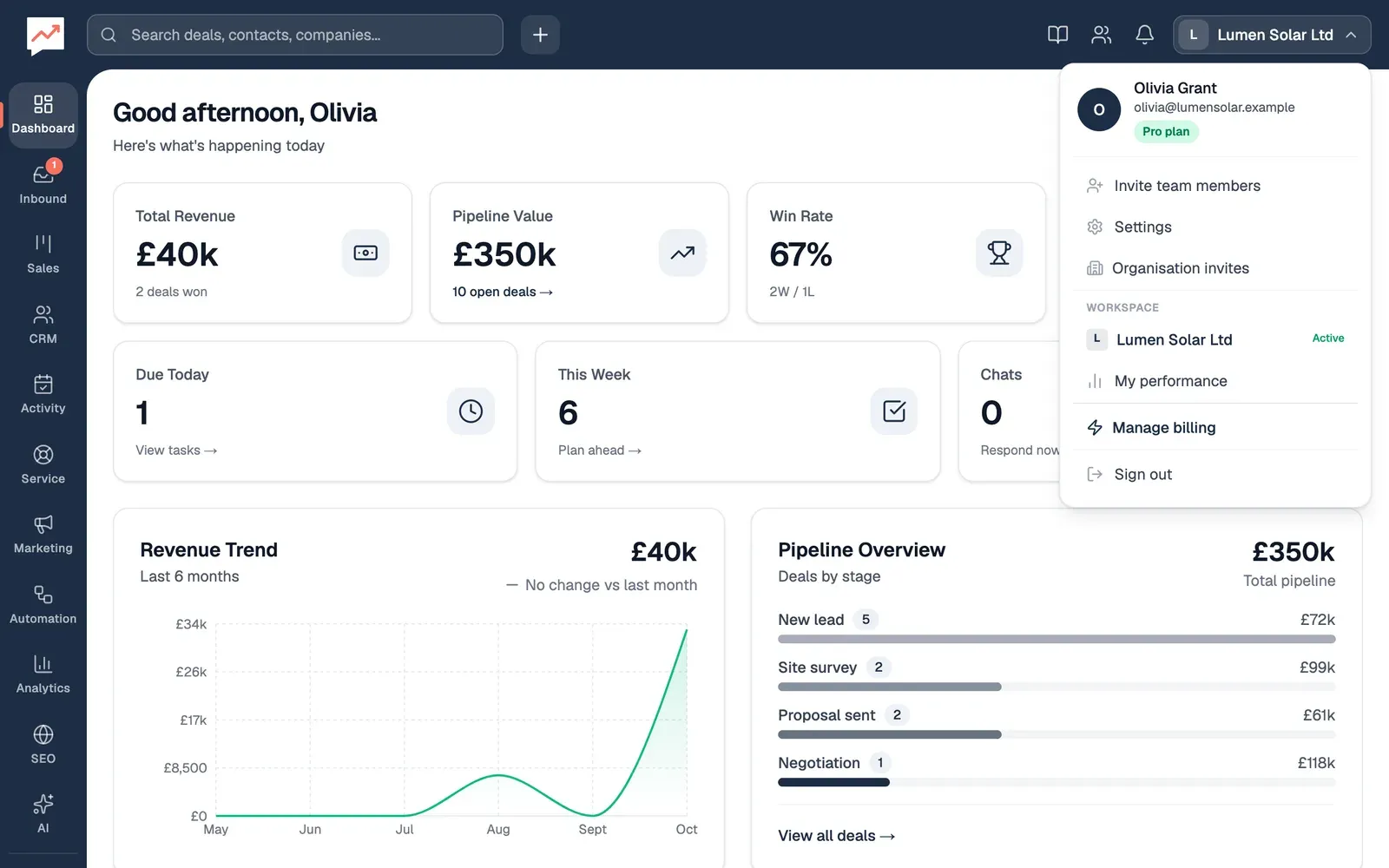Click the Total Revenue banknote icon
The height and width of the screenshot is (868, 1389).
click(365, 253)
